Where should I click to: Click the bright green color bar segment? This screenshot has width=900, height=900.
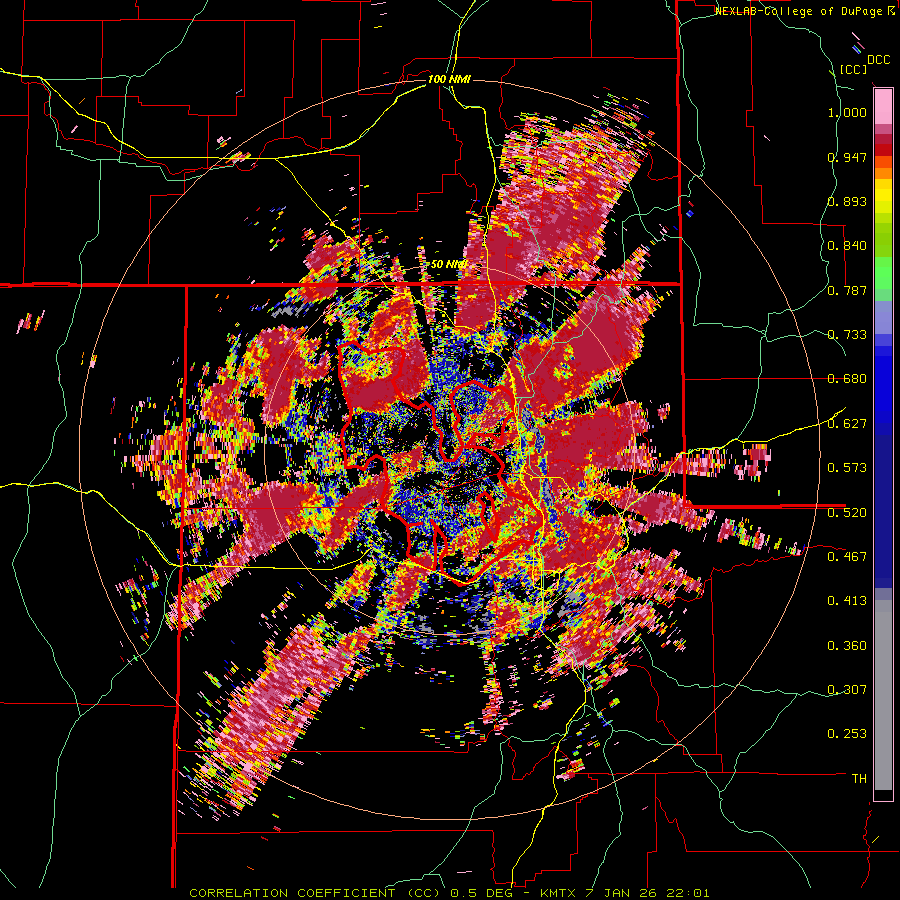click(x=883, y=273)
